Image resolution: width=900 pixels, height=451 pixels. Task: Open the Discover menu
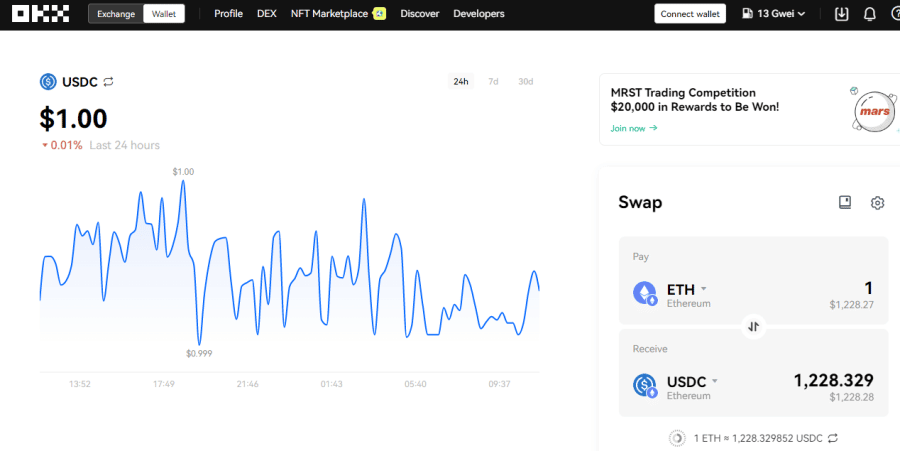tap(420, 13)
